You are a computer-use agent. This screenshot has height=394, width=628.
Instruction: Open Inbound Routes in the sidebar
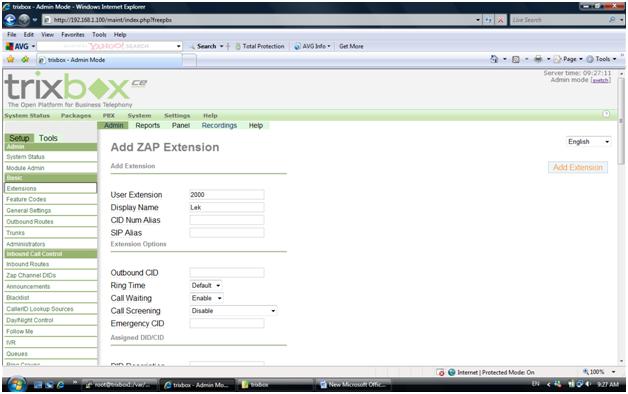pos(50,264)
